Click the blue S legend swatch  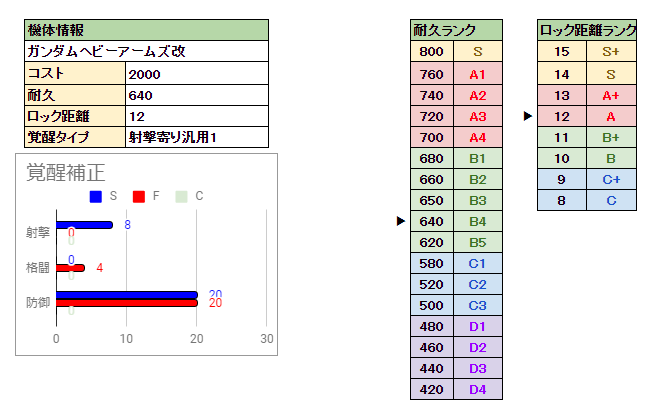tap(96, 197)
